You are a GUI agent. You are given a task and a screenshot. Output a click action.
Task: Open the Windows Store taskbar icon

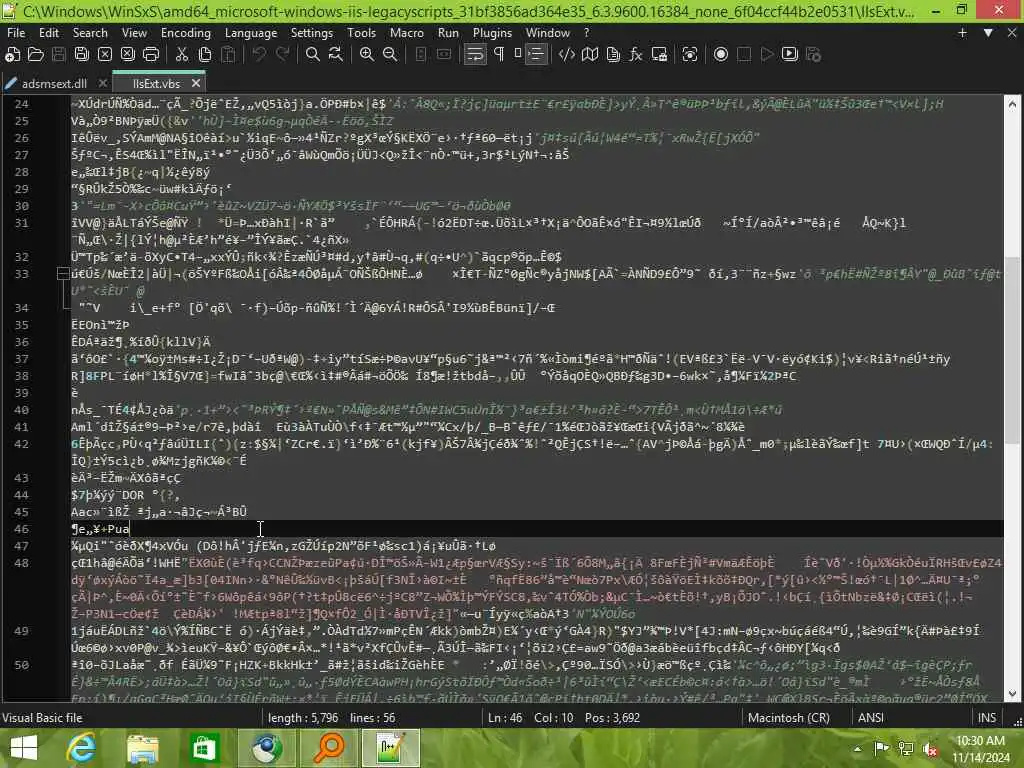click(204, 748)
